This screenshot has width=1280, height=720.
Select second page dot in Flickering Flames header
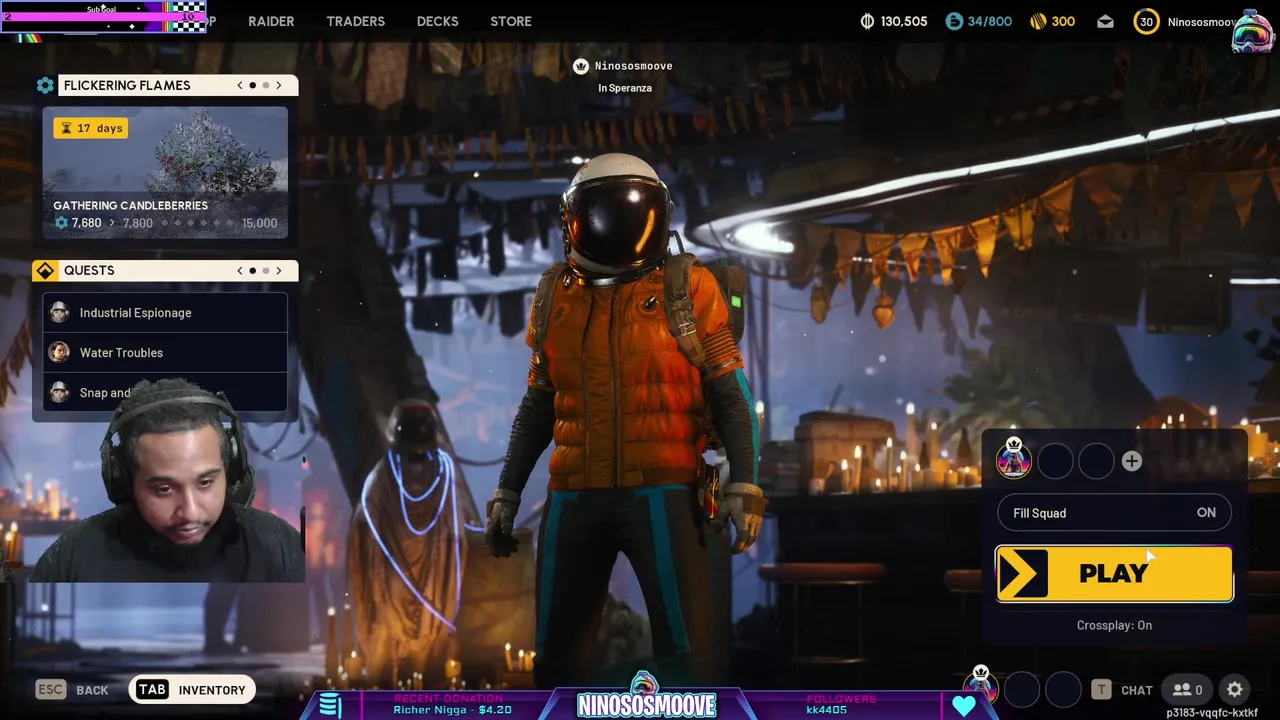pos(266,85)
